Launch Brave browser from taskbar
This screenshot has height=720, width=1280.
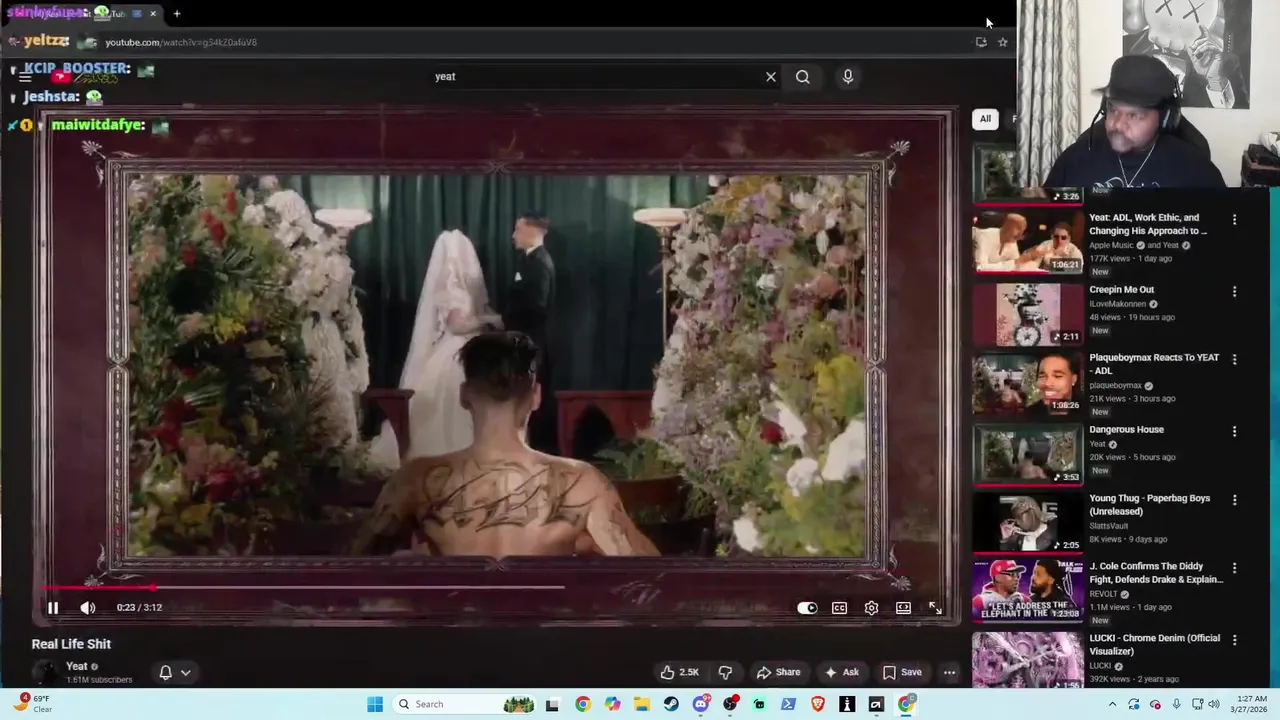pos(818,704)
